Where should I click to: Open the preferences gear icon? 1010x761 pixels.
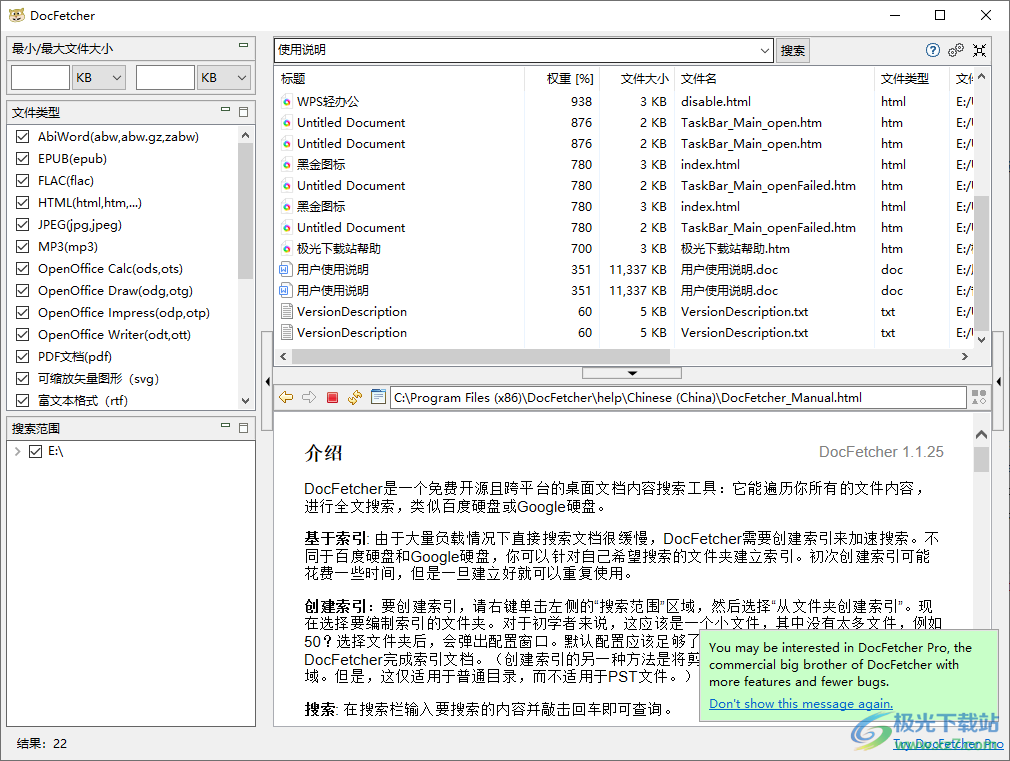(x=957, y=49)
